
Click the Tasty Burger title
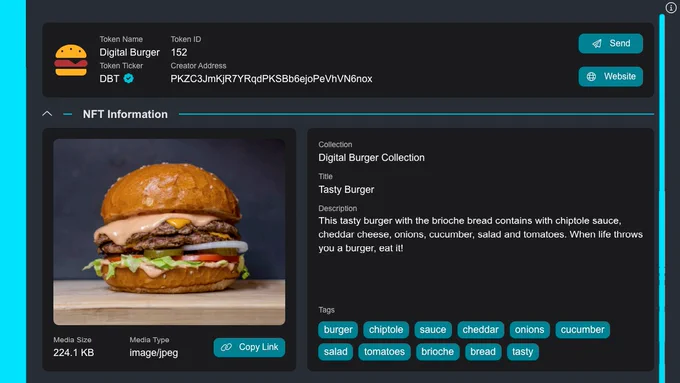click(346, 190)
